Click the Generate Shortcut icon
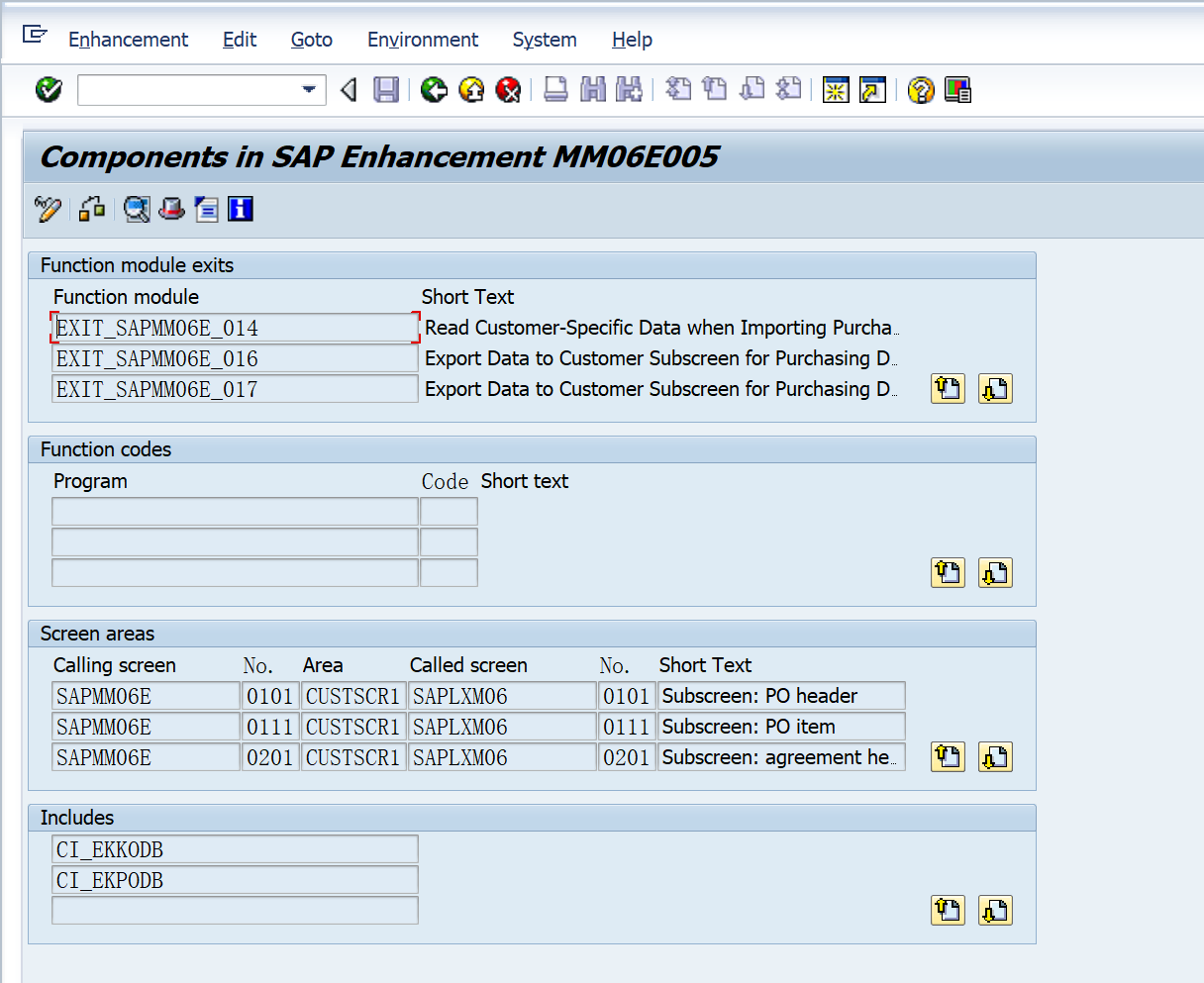 point(872,90)
